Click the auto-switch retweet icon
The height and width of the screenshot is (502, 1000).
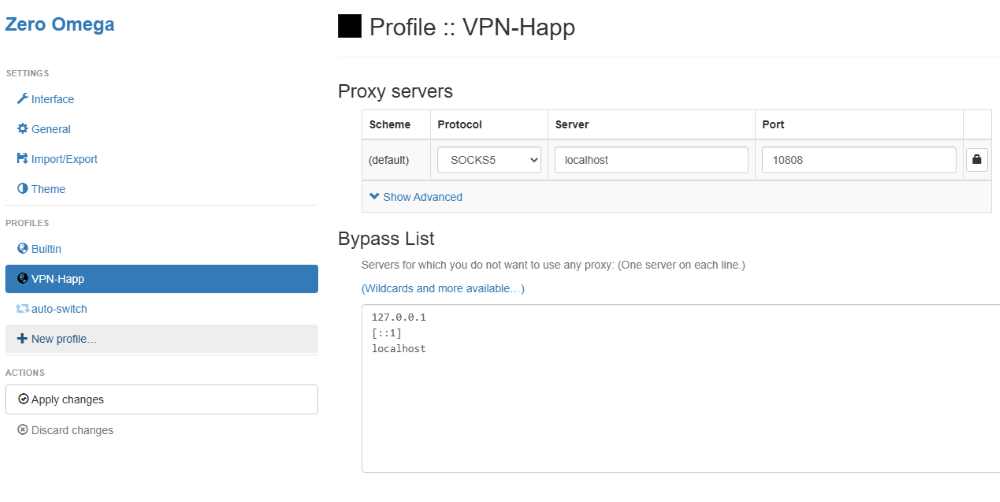tap(23, 309)
